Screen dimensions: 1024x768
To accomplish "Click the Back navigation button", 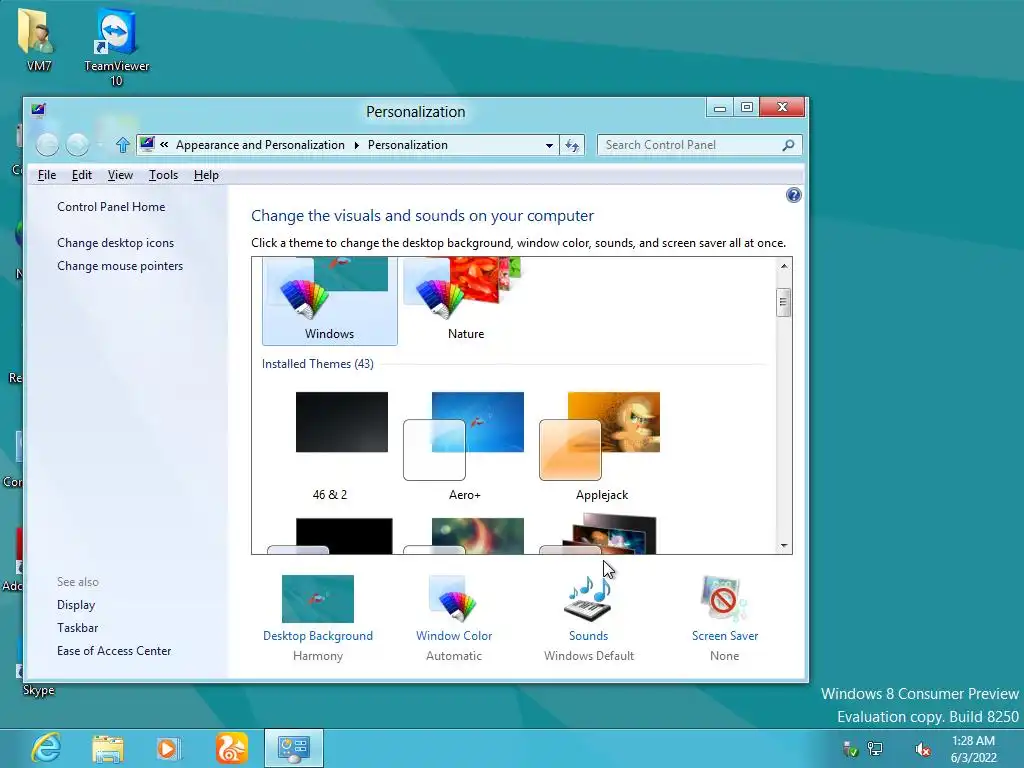I will click(x=47, y=145).
